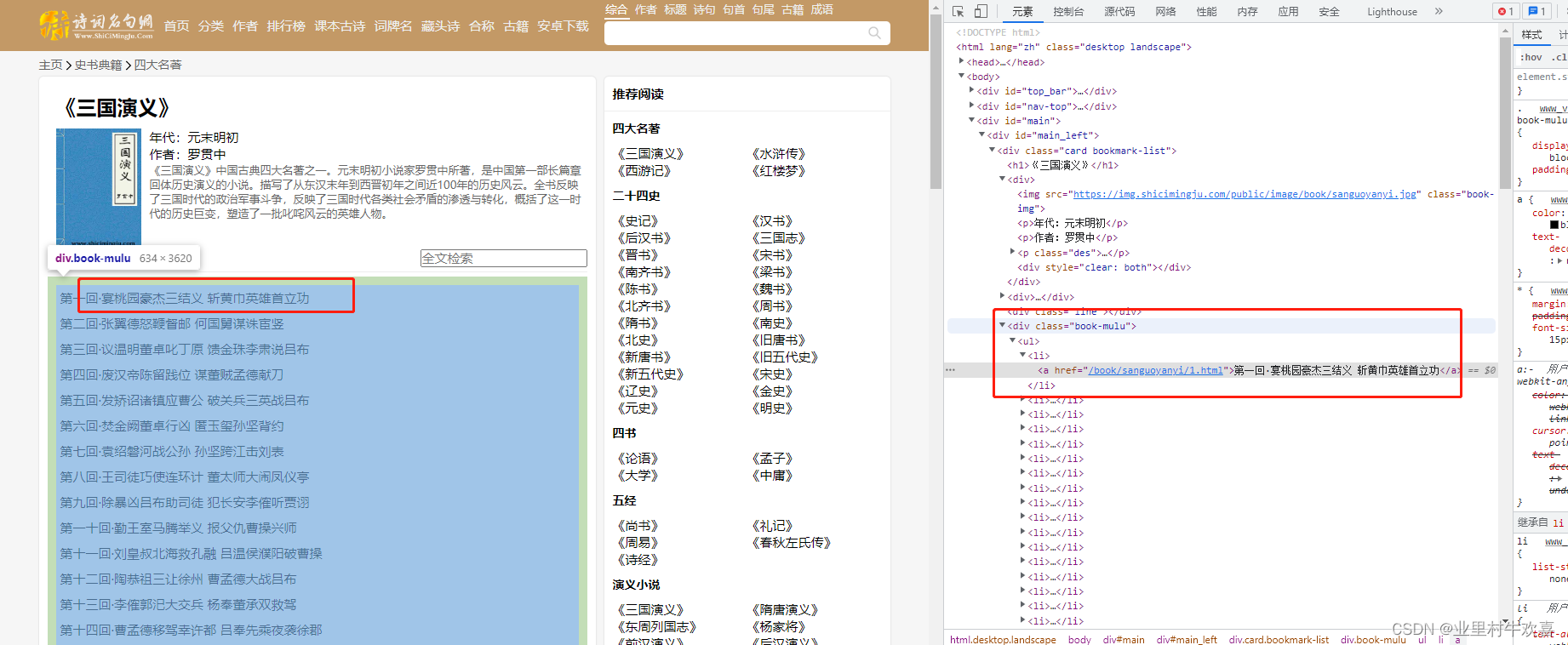Open chapter 第一回·宴桃园豪杰三结义
1568x645 pixels.
(x=185, y=298)
